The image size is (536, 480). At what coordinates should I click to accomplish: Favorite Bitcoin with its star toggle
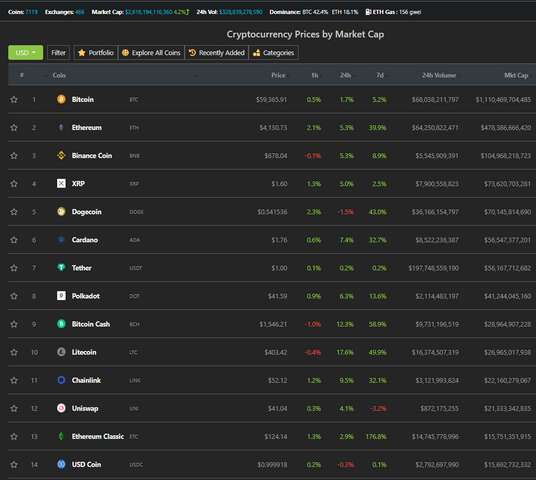click(x=14, y=99)
